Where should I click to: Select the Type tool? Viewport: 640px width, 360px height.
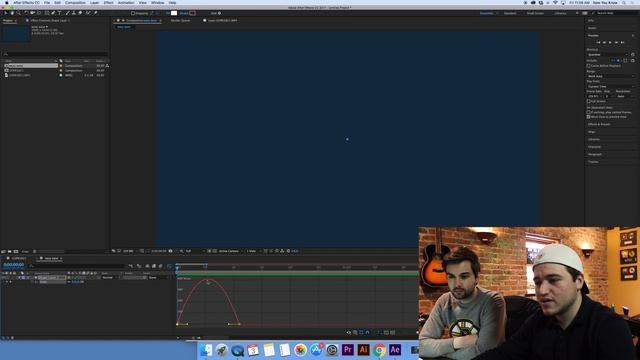[59, 13]
